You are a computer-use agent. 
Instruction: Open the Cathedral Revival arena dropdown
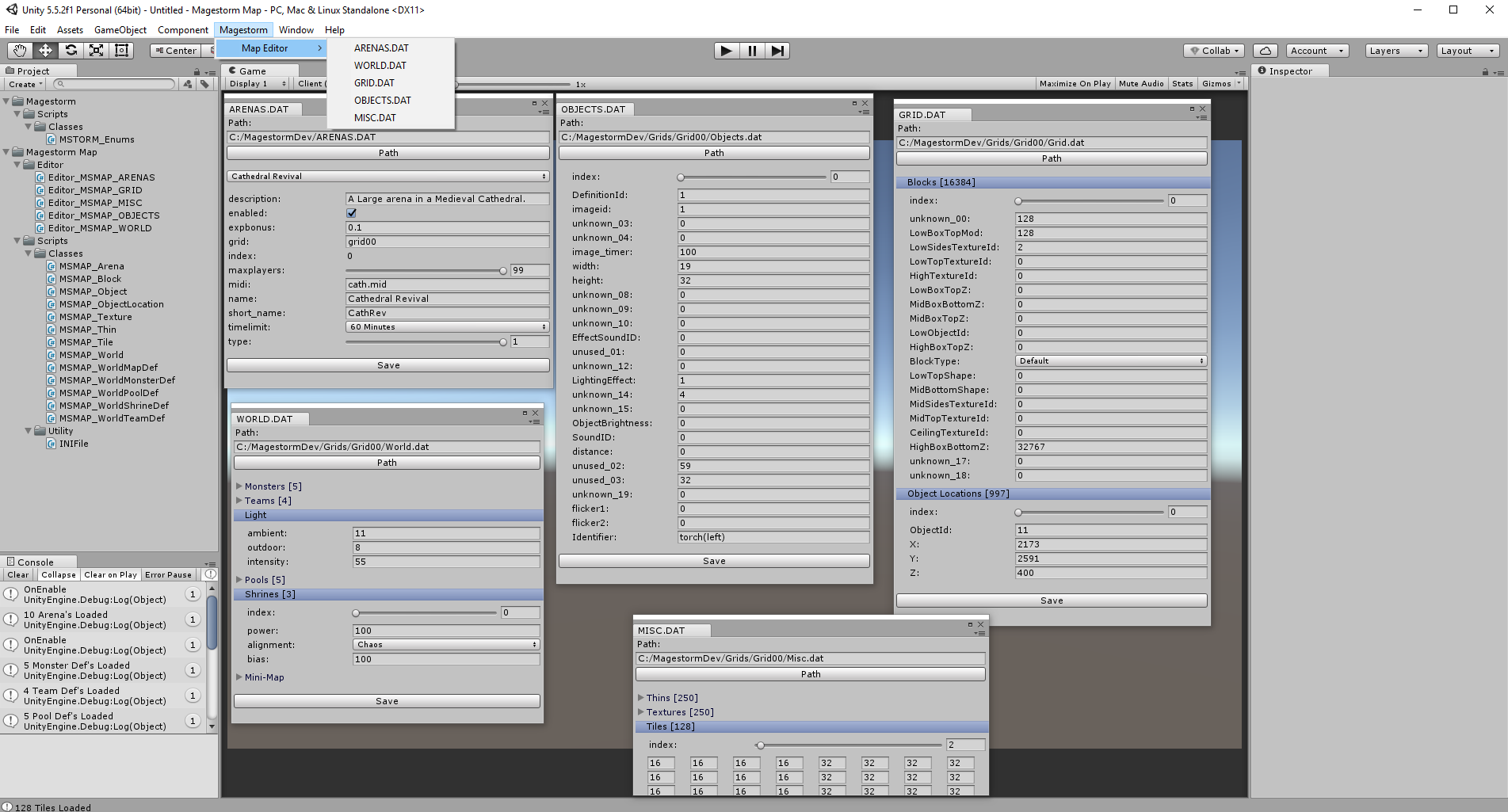[x=388, y=176]
